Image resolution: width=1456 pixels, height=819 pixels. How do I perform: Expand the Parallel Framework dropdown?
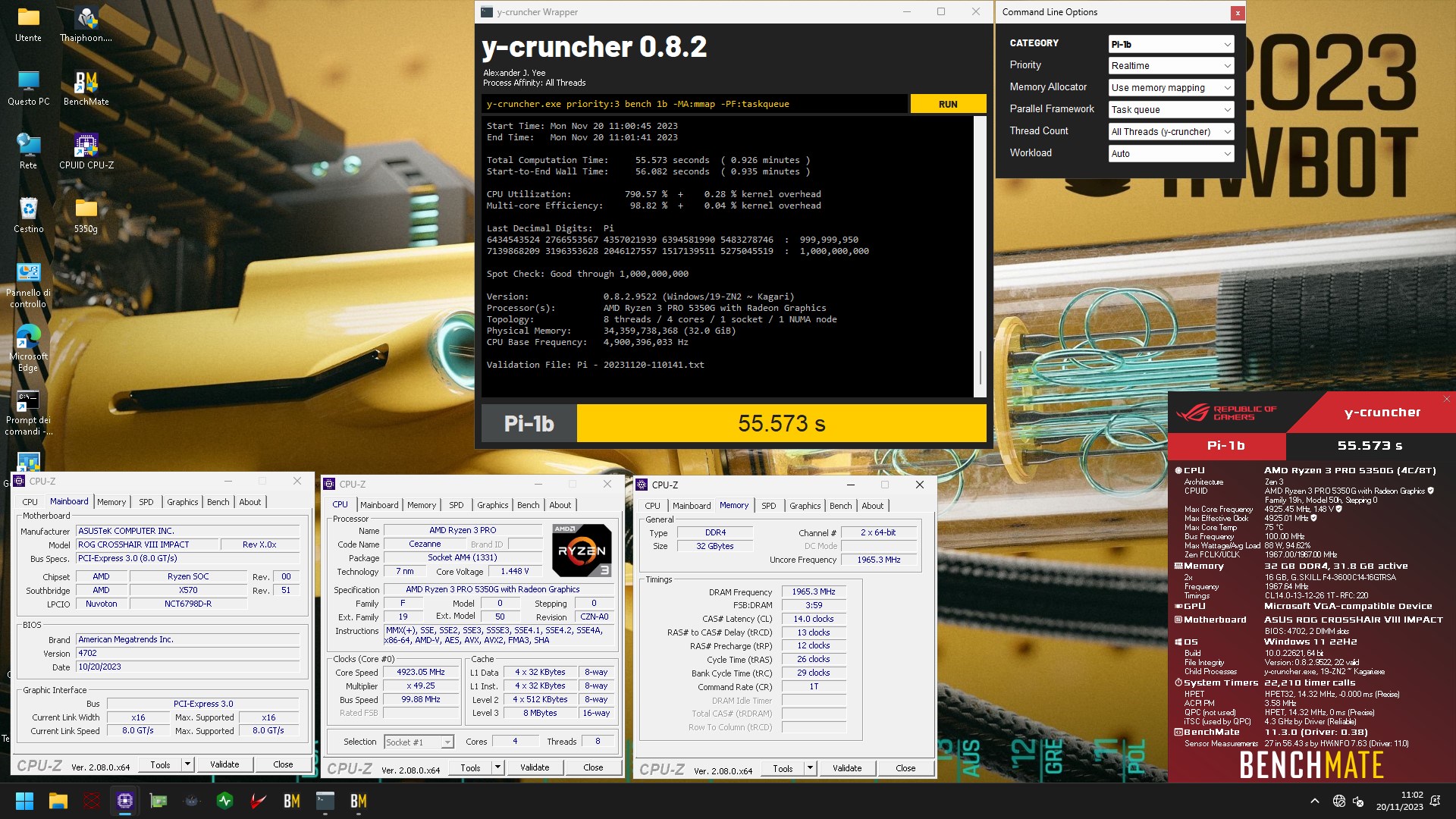pyautogui.click(x=1171, y=110)
